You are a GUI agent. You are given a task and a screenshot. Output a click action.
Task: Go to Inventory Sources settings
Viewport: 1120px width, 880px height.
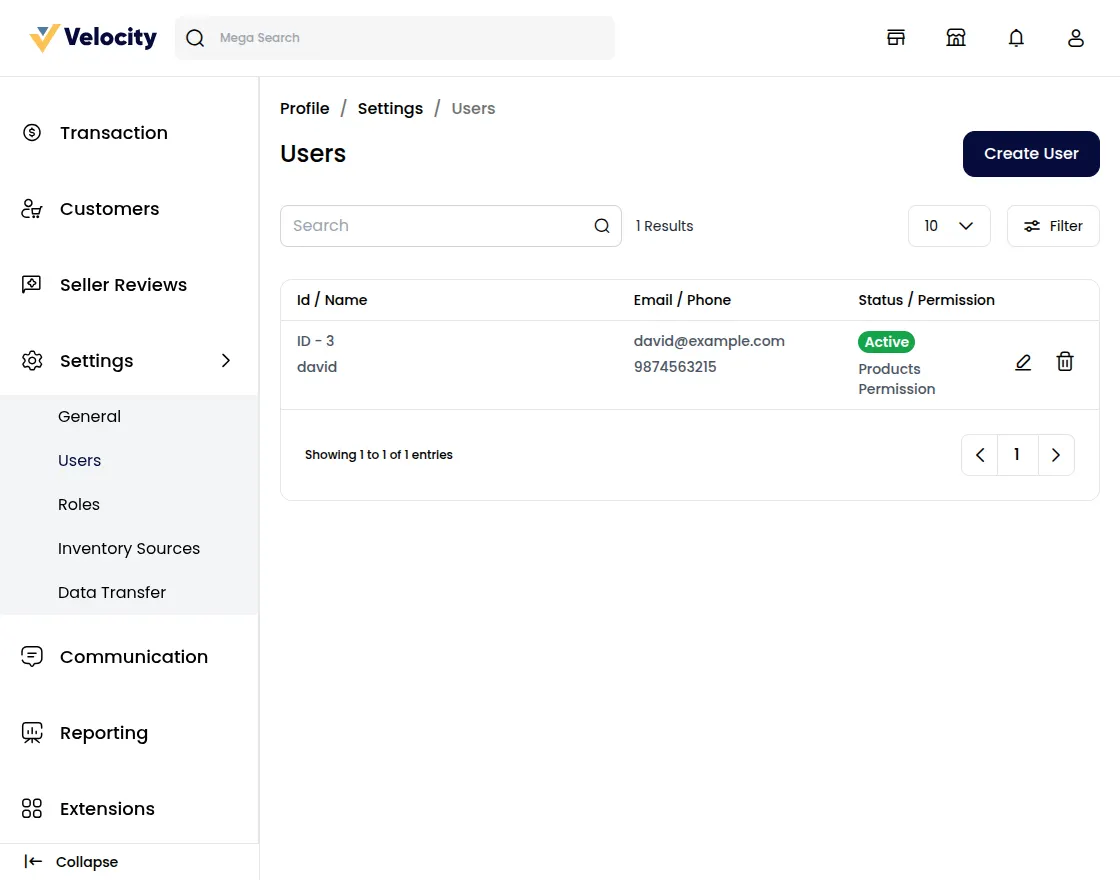coord(129,549)
